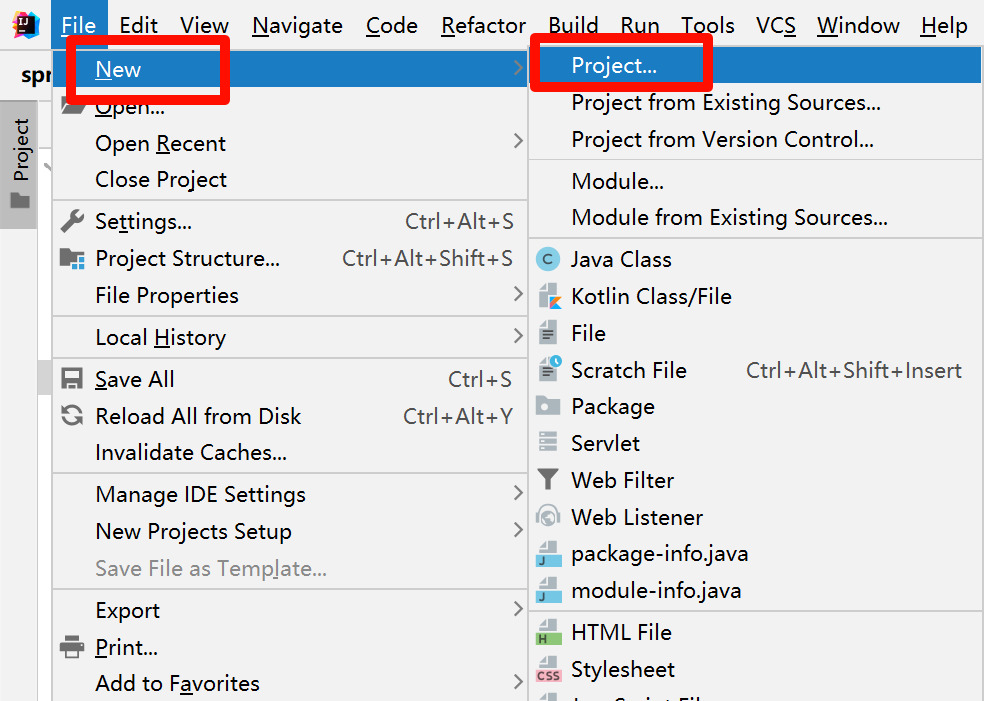984x701 pixels.
Task: Click the Settings wrench icon
Action: pyautogui.click(x=72, y=222)
